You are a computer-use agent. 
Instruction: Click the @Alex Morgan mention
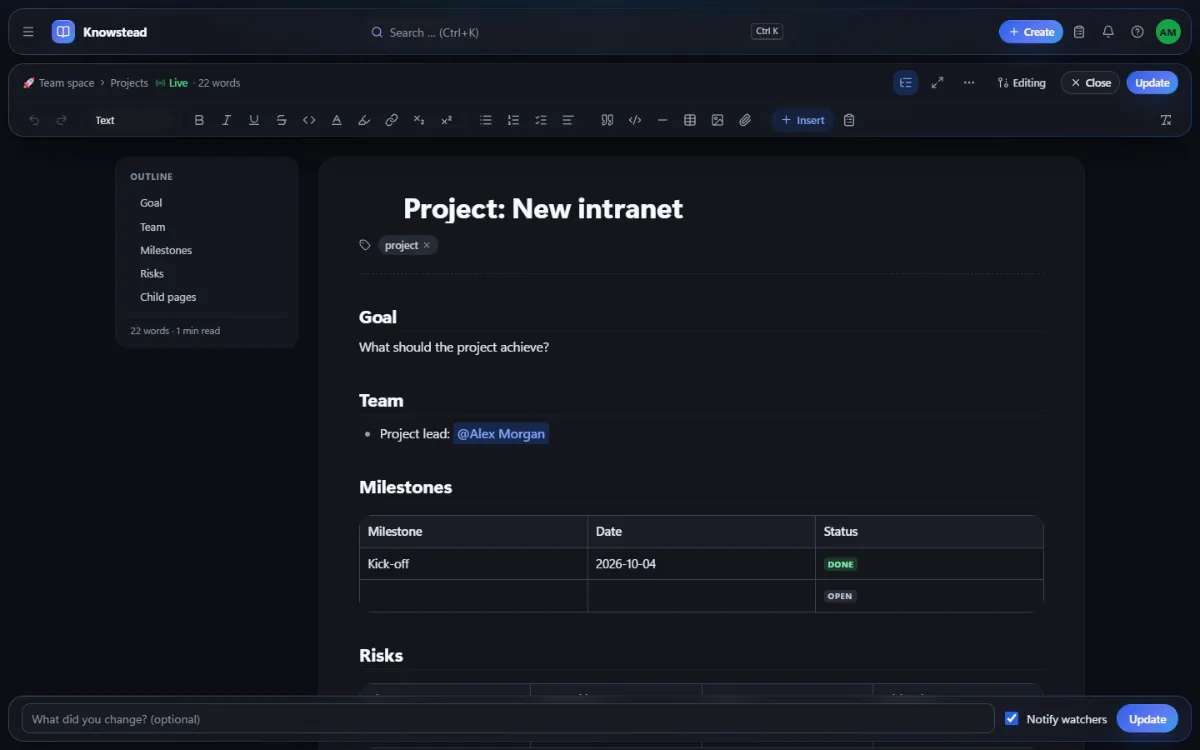(x=501, y=434)
